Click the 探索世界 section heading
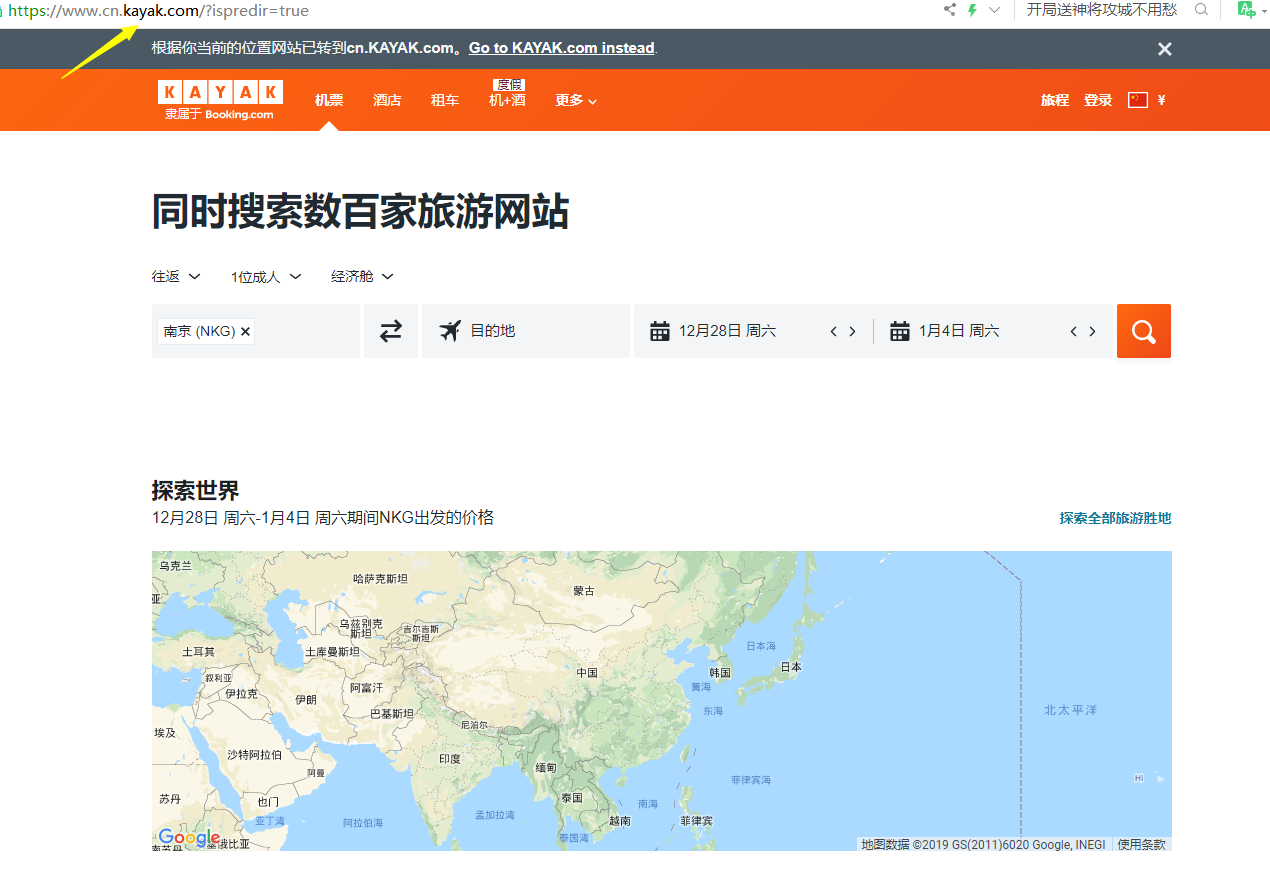 pyautogui.click(x=196, y=491)
